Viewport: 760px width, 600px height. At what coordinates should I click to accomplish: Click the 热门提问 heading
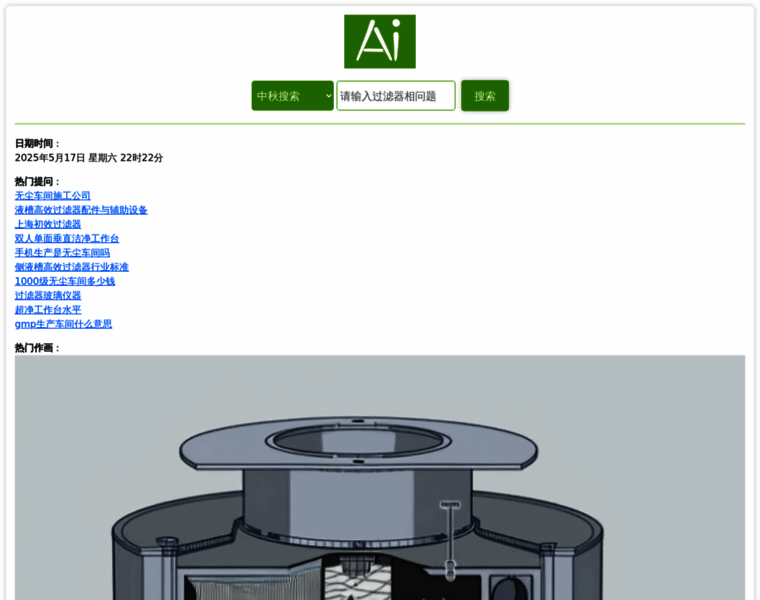coord(38,181)
